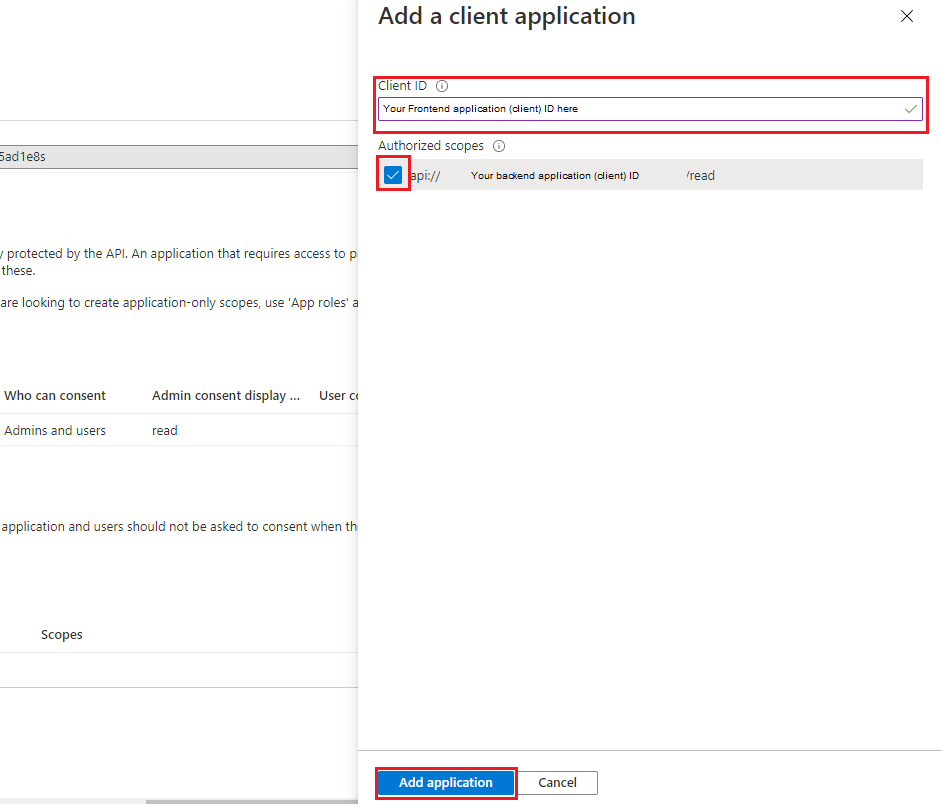Click the '/read' scope suffix text
Image resolution: width=942 pixels, height=804 pixels.
[x=700, y=175]
